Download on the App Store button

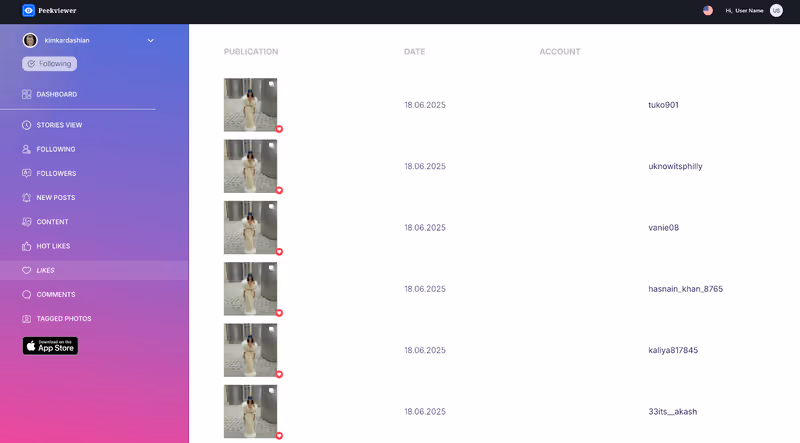point(50,346)
